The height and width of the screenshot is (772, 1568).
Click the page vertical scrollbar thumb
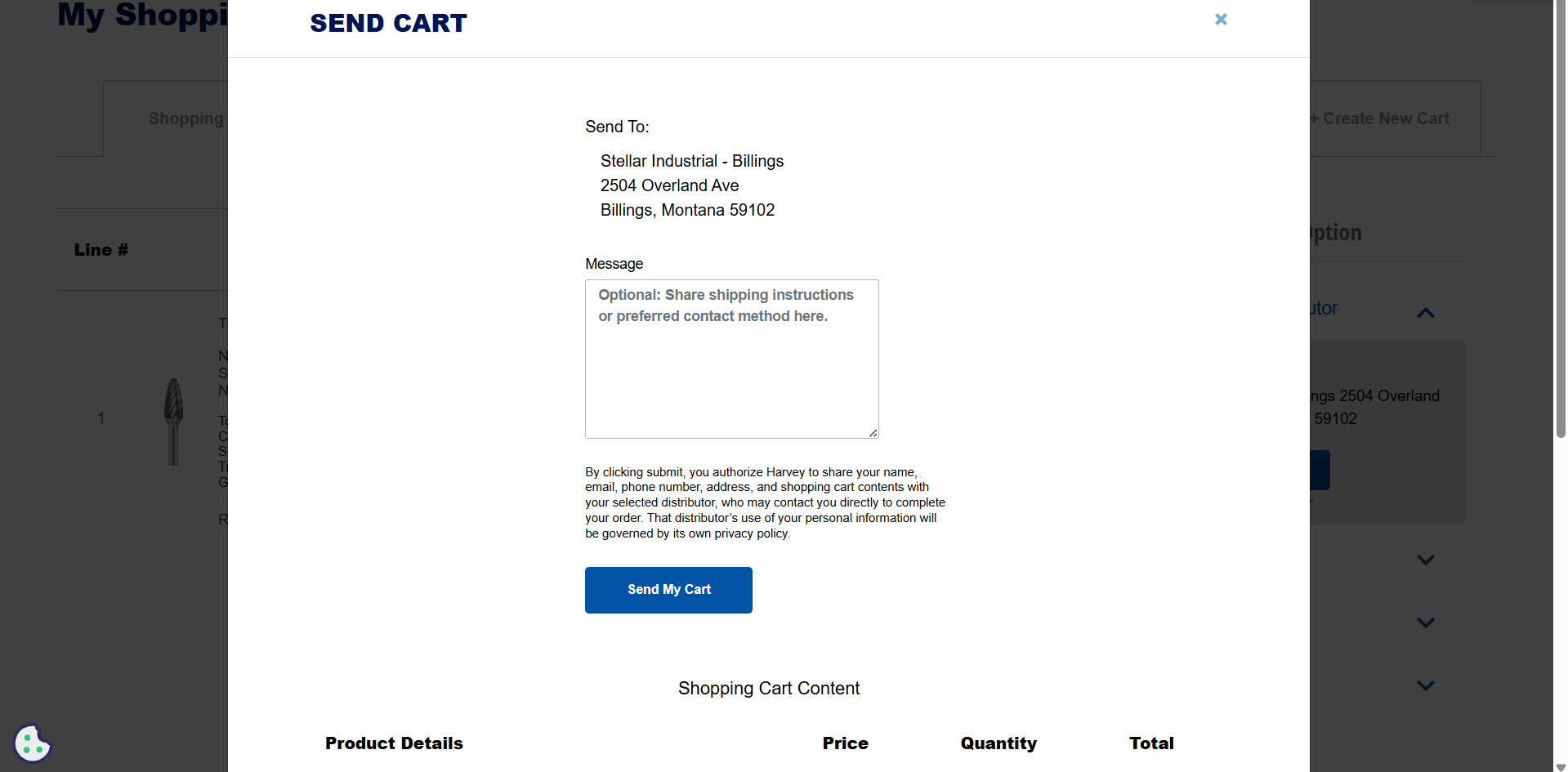tap(1561, 221)
